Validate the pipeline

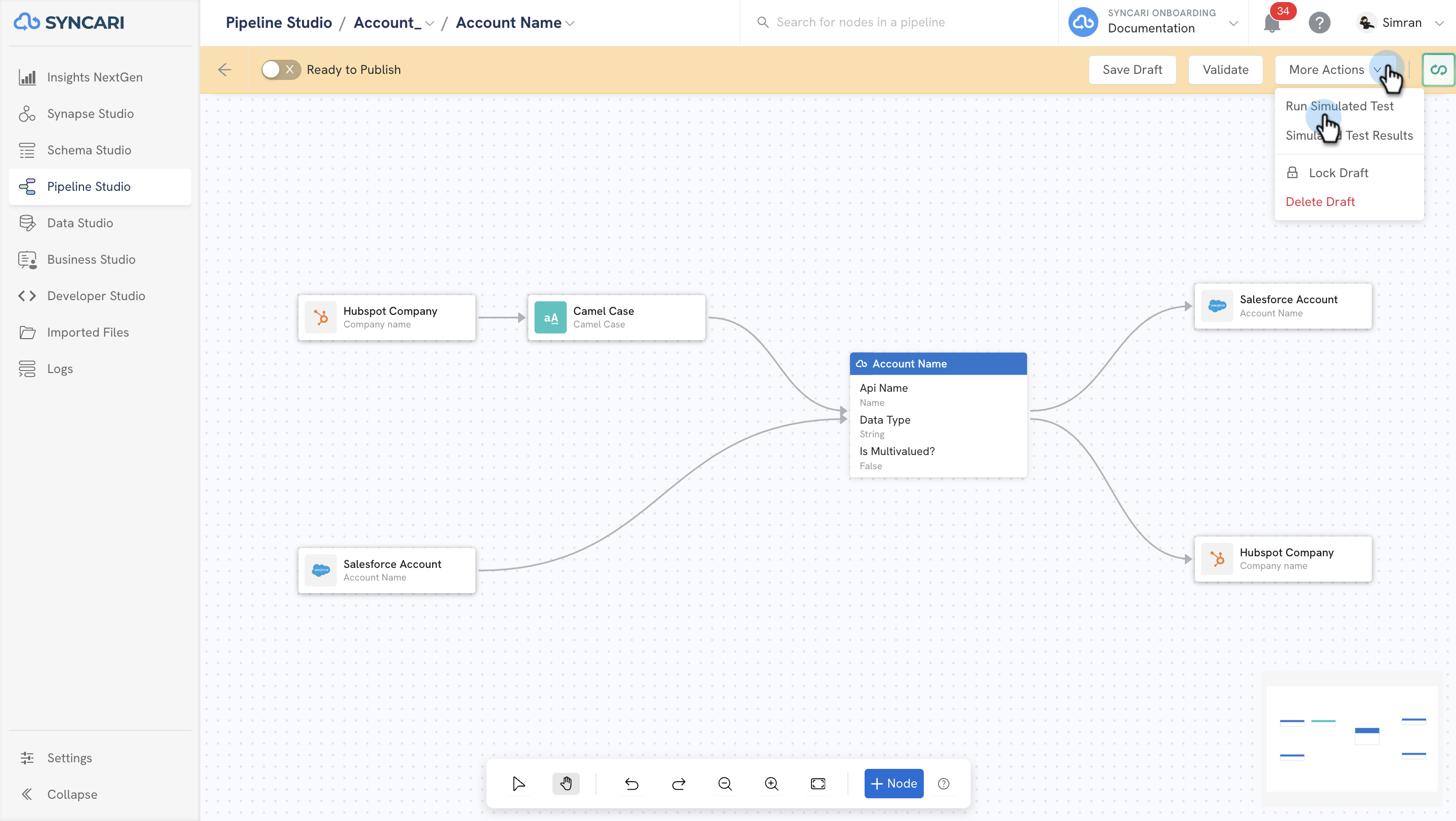1225,69
